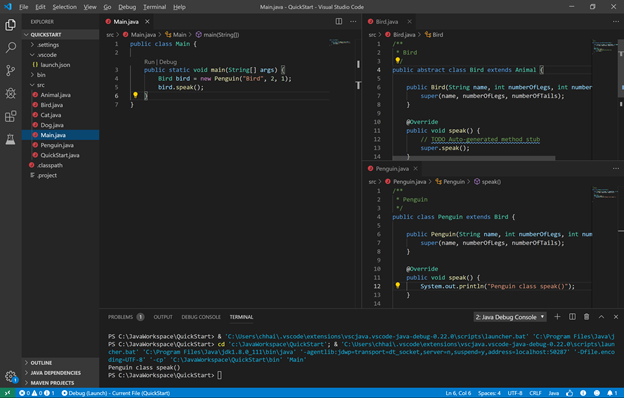624x398 pixels.
Task: Expand the MAVEN PROJECTS section
Action: [60, 383]
